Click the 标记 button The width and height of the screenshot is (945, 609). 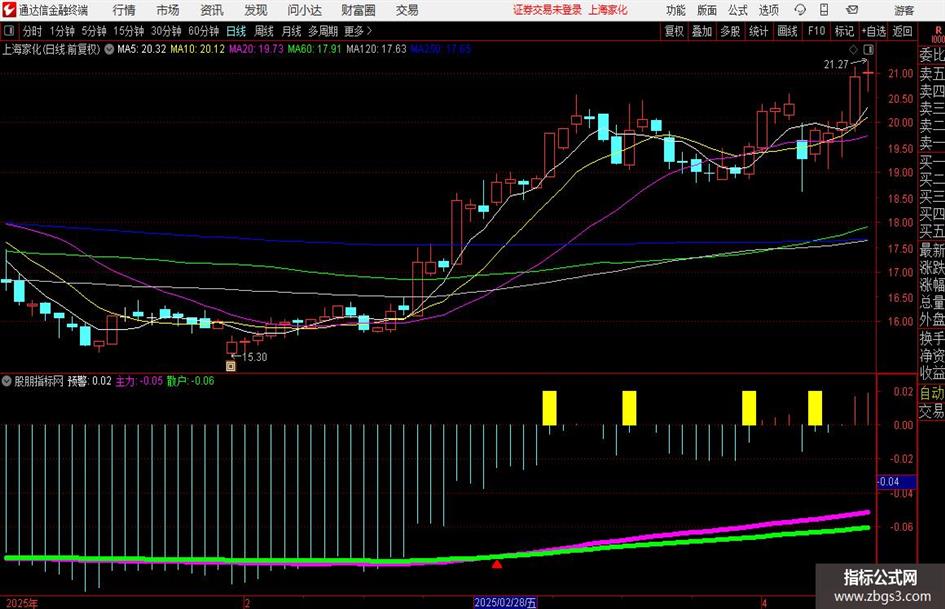(x=844, y=31)
